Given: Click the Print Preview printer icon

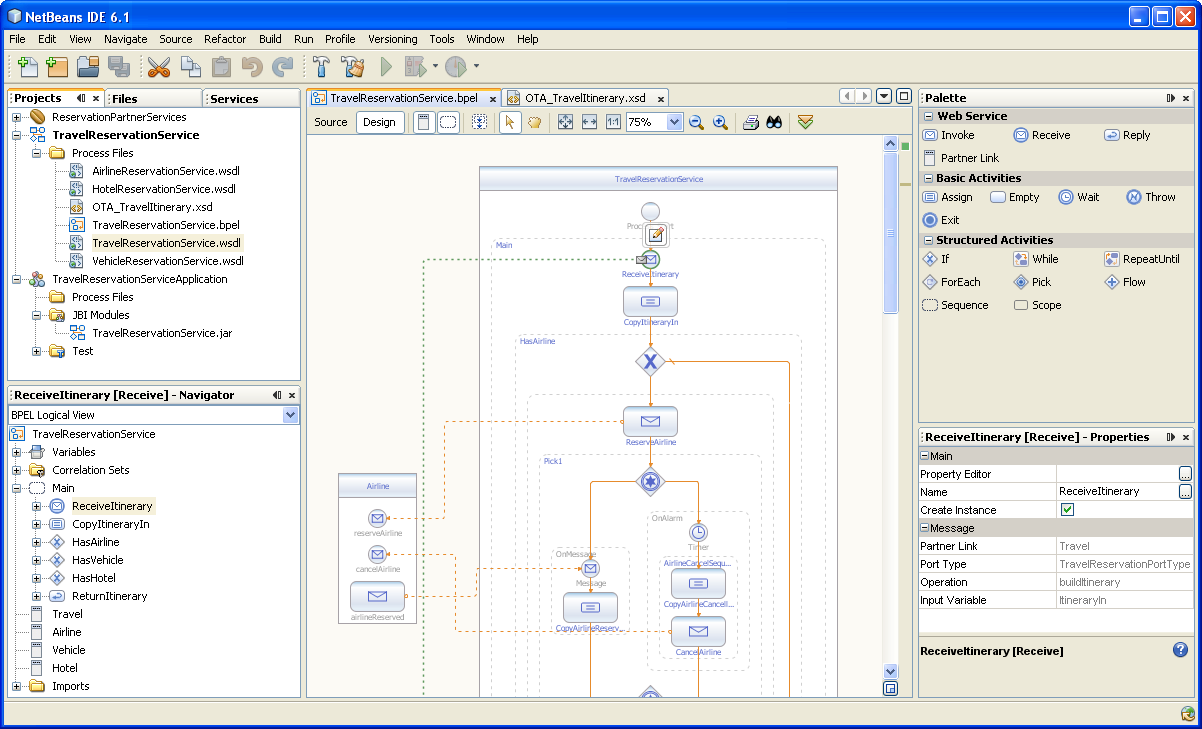Looking at the screenshot, I should pyautogui.click(x=751, y=122).
